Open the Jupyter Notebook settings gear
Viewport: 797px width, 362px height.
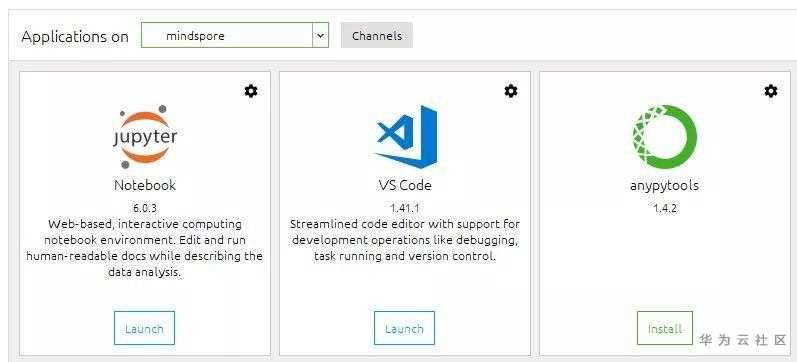click(x=251, y=91)
